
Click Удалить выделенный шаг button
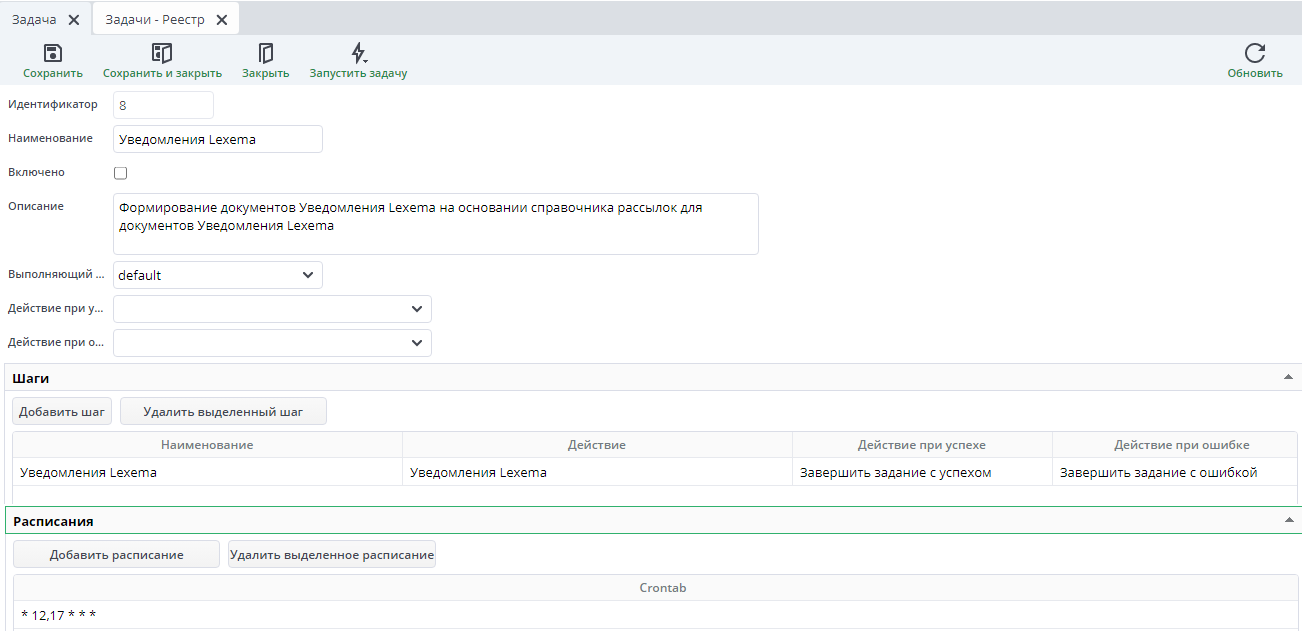tap(223, 411)
